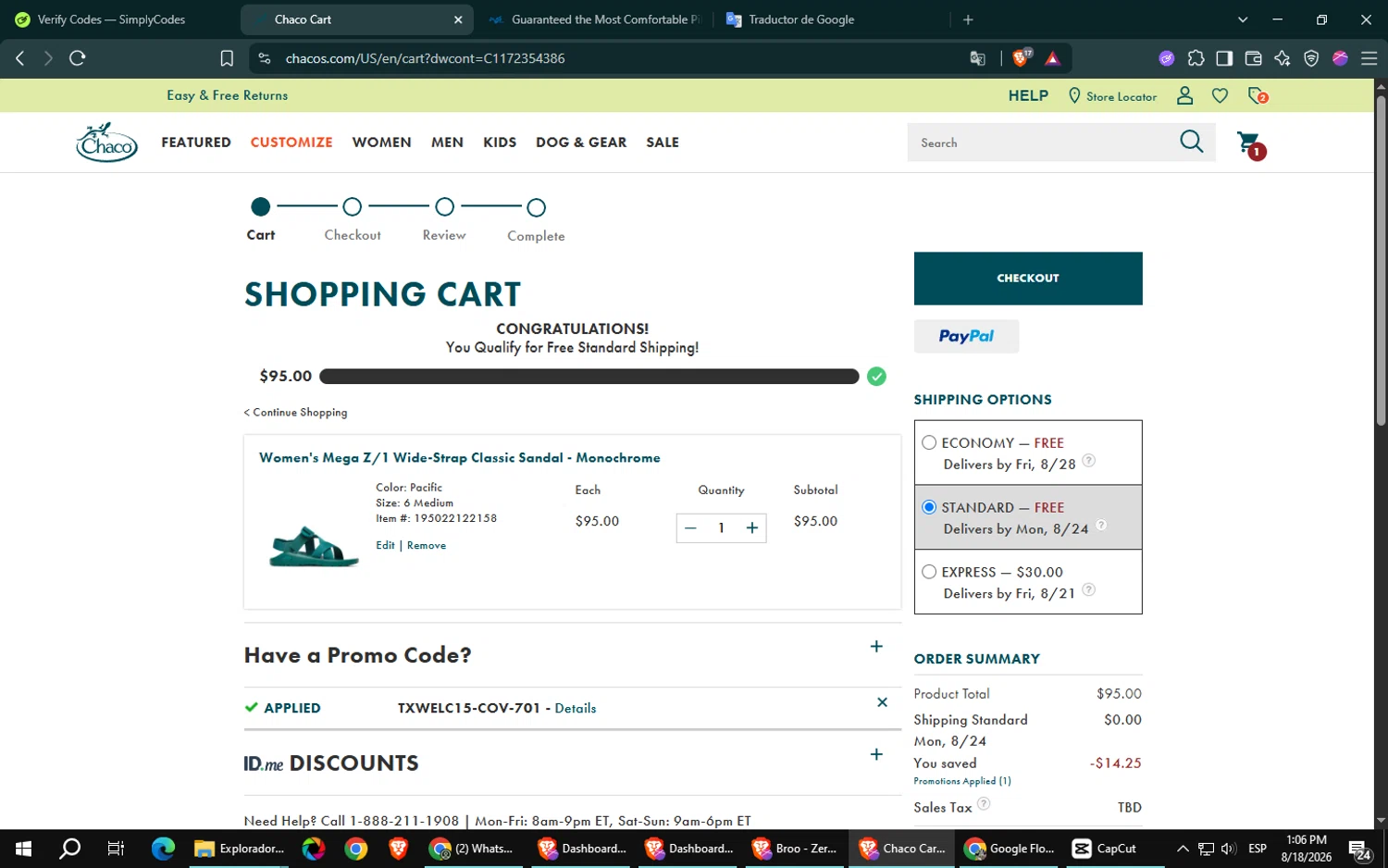
Task: Increase the sandal quantity by one
Action: pos(752,528)
